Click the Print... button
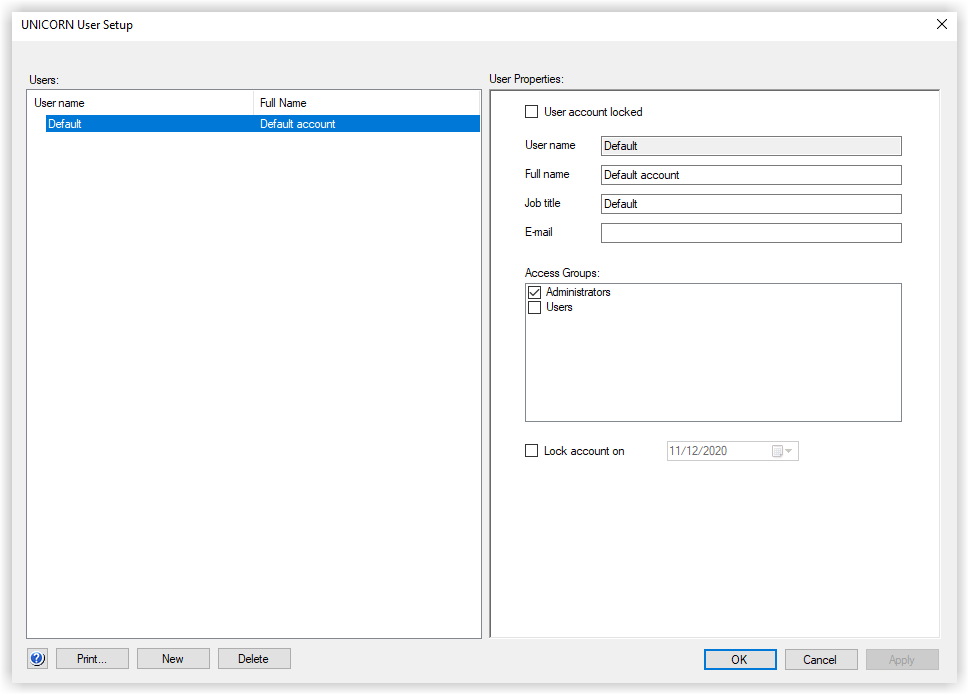Viewport: 969px width, 695px height. [92, 659]
